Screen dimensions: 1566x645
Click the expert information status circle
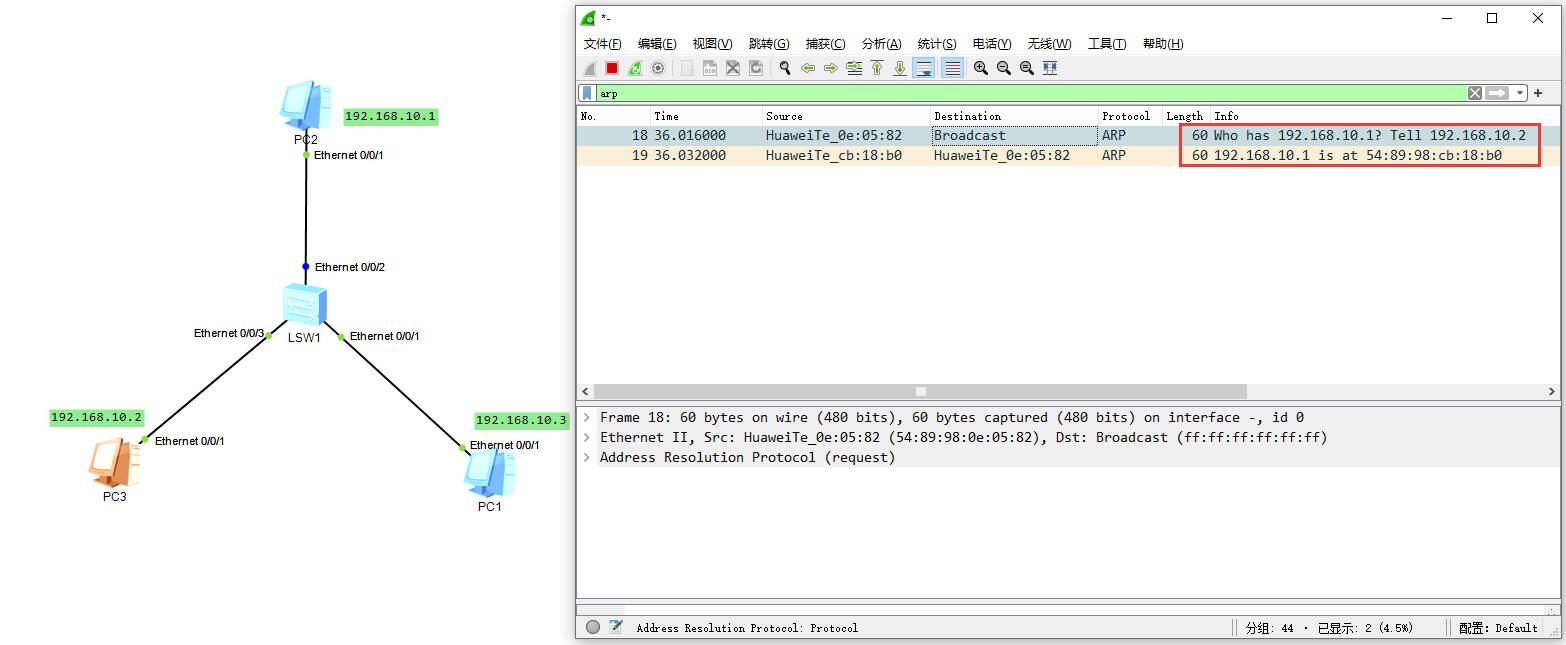tap(593, 627)
